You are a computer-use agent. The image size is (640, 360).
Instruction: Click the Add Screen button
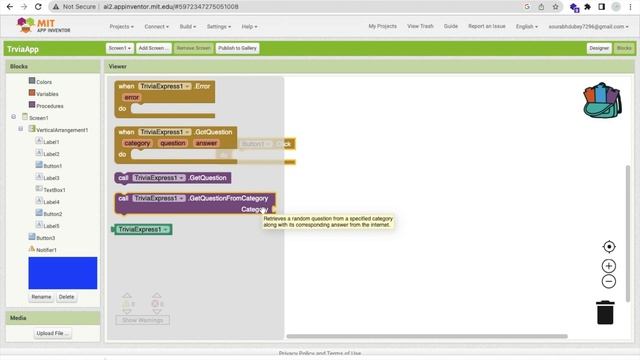tap(153, 48)
